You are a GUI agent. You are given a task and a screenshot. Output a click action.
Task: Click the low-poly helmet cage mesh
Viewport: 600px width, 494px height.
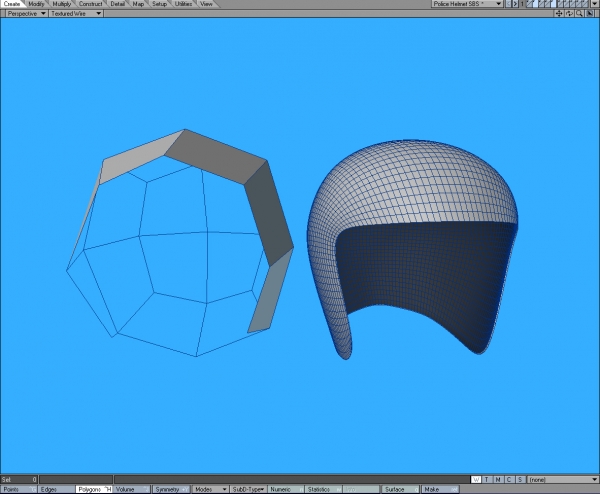(x=180, y=243)
